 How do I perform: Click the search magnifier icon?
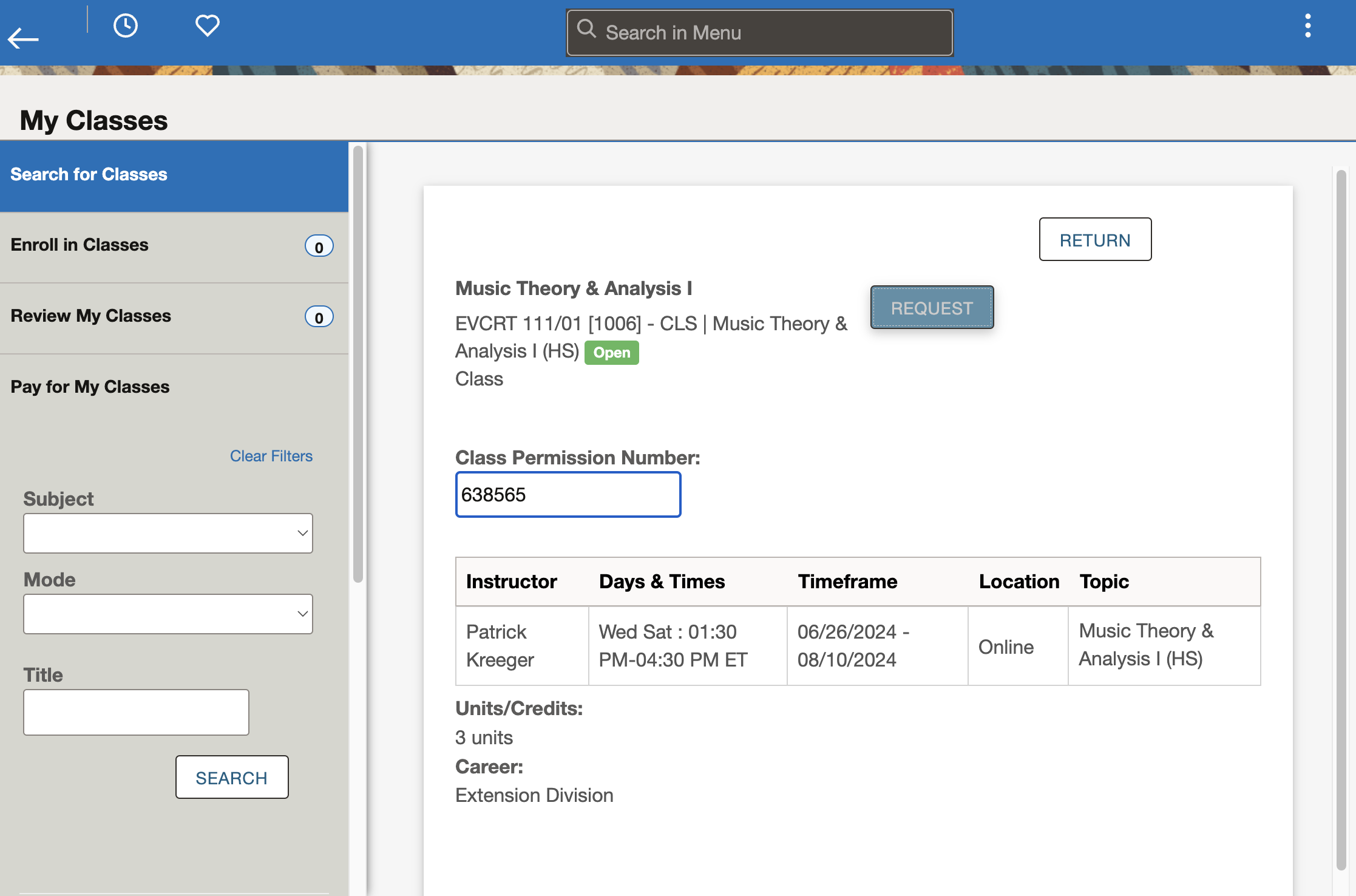(x=586, y=29)
